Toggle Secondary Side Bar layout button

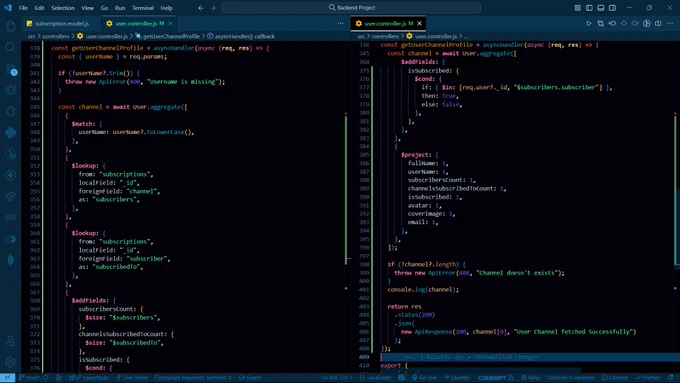click(612, 8)
